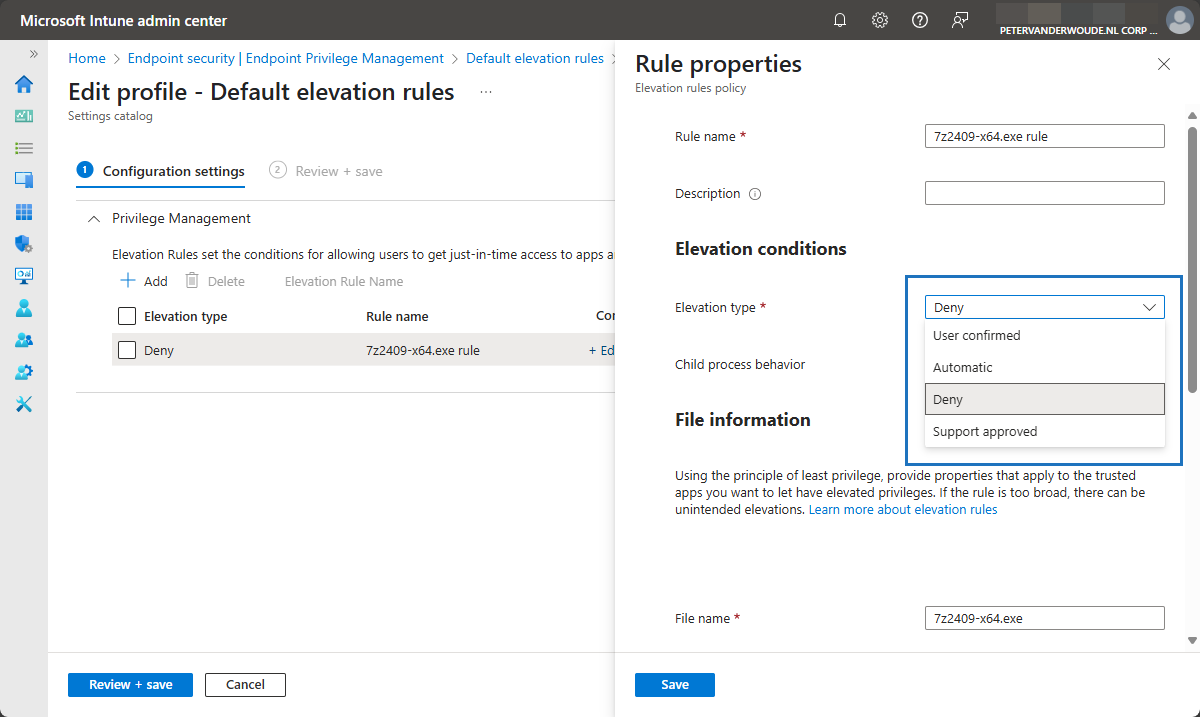Open Learn more about elevation rules link
This screenshot has width=1200, height=717.
coord(903,510)
